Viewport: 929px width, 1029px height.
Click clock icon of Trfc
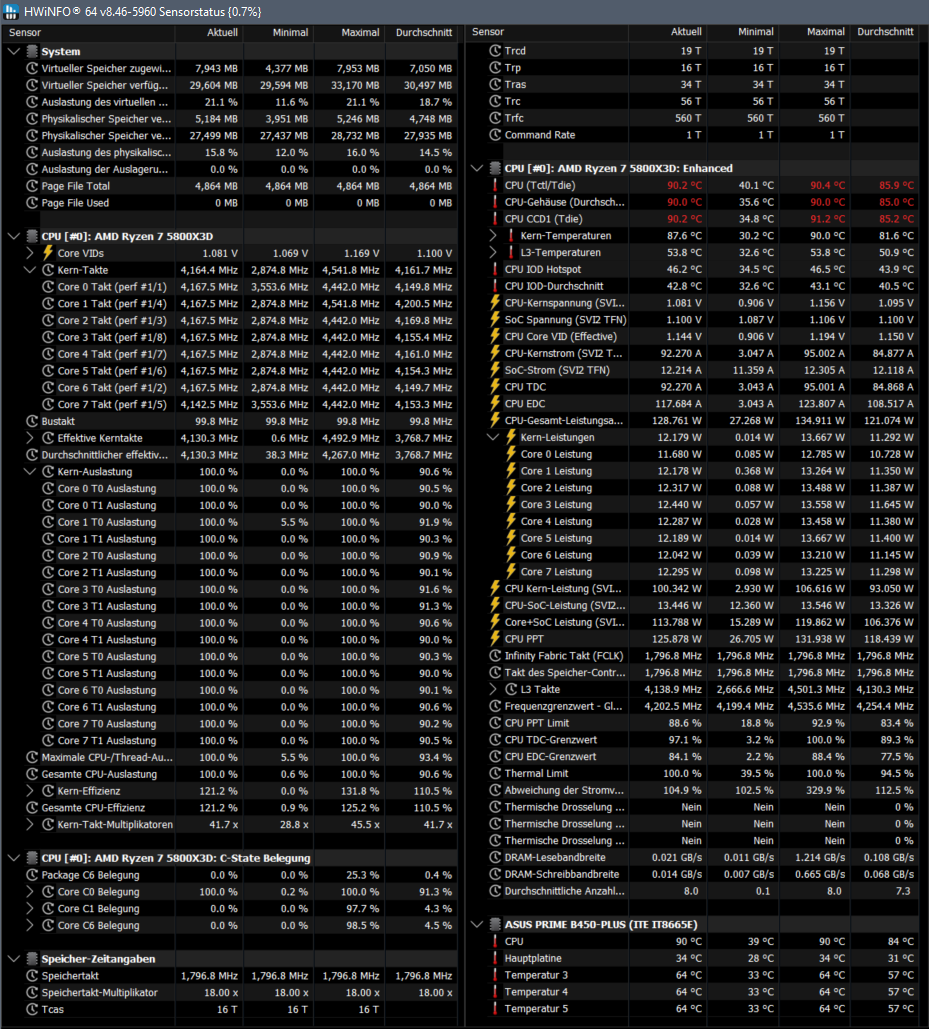[495, 117]
